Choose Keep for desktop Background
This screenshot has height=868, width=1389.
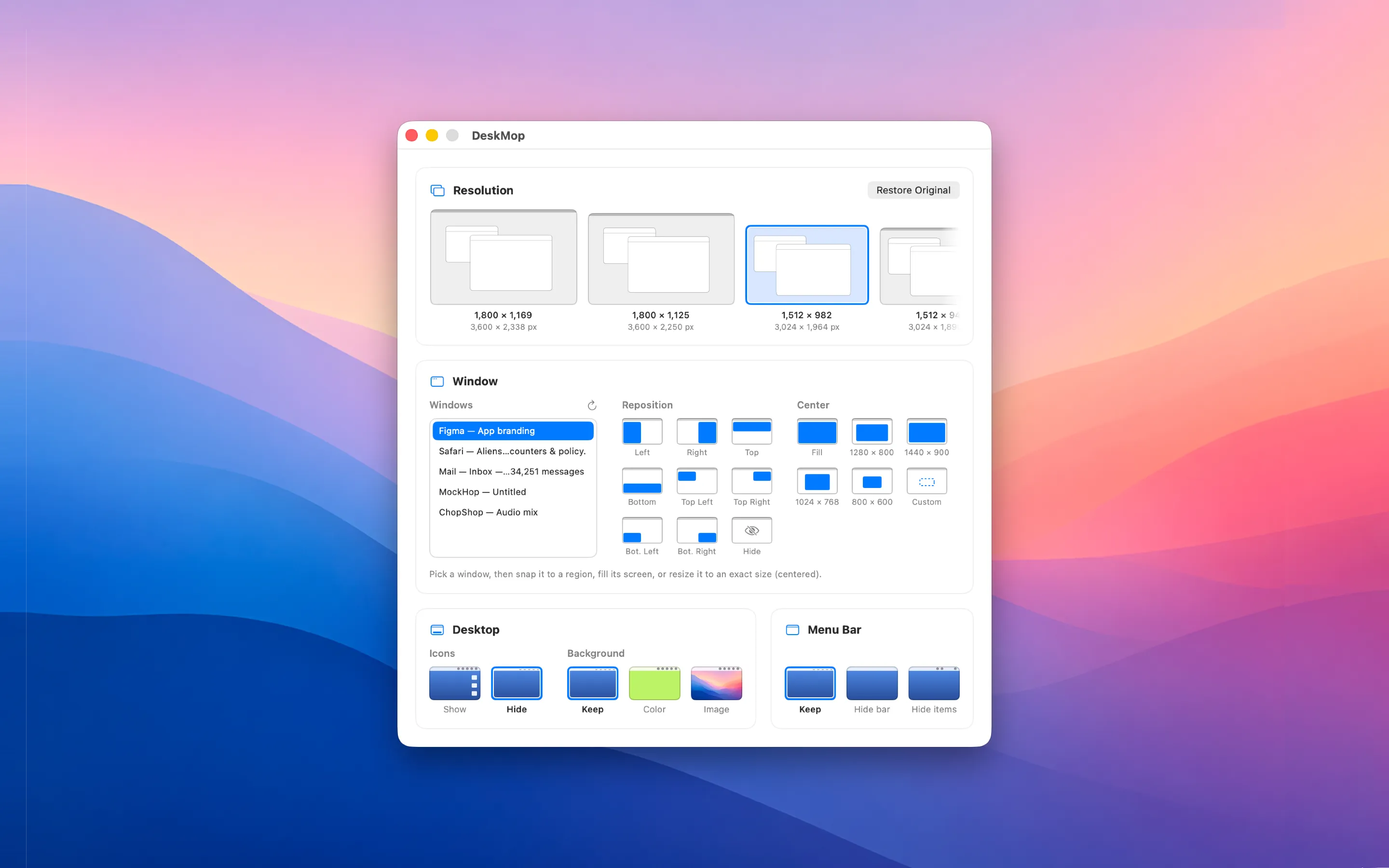point(592,683)
